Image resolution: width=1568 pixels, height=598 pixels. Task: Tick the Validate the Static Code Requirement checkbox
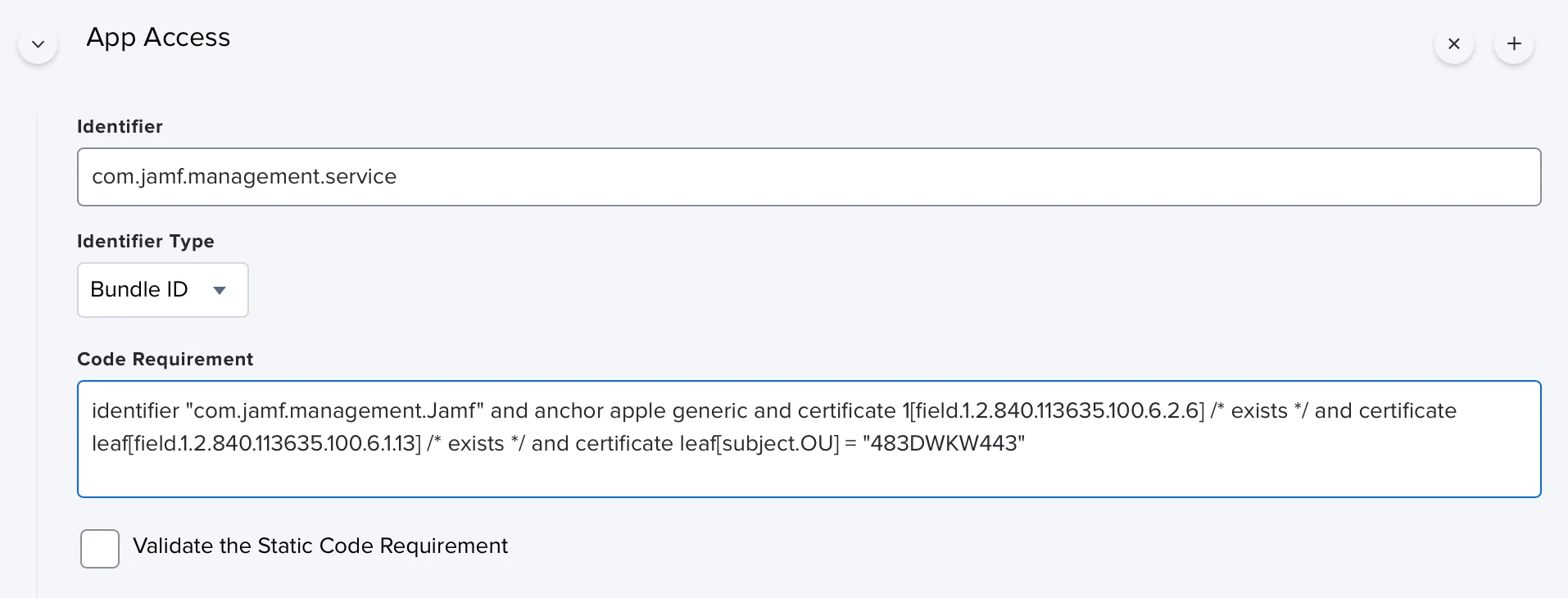[x=100, y=549]
